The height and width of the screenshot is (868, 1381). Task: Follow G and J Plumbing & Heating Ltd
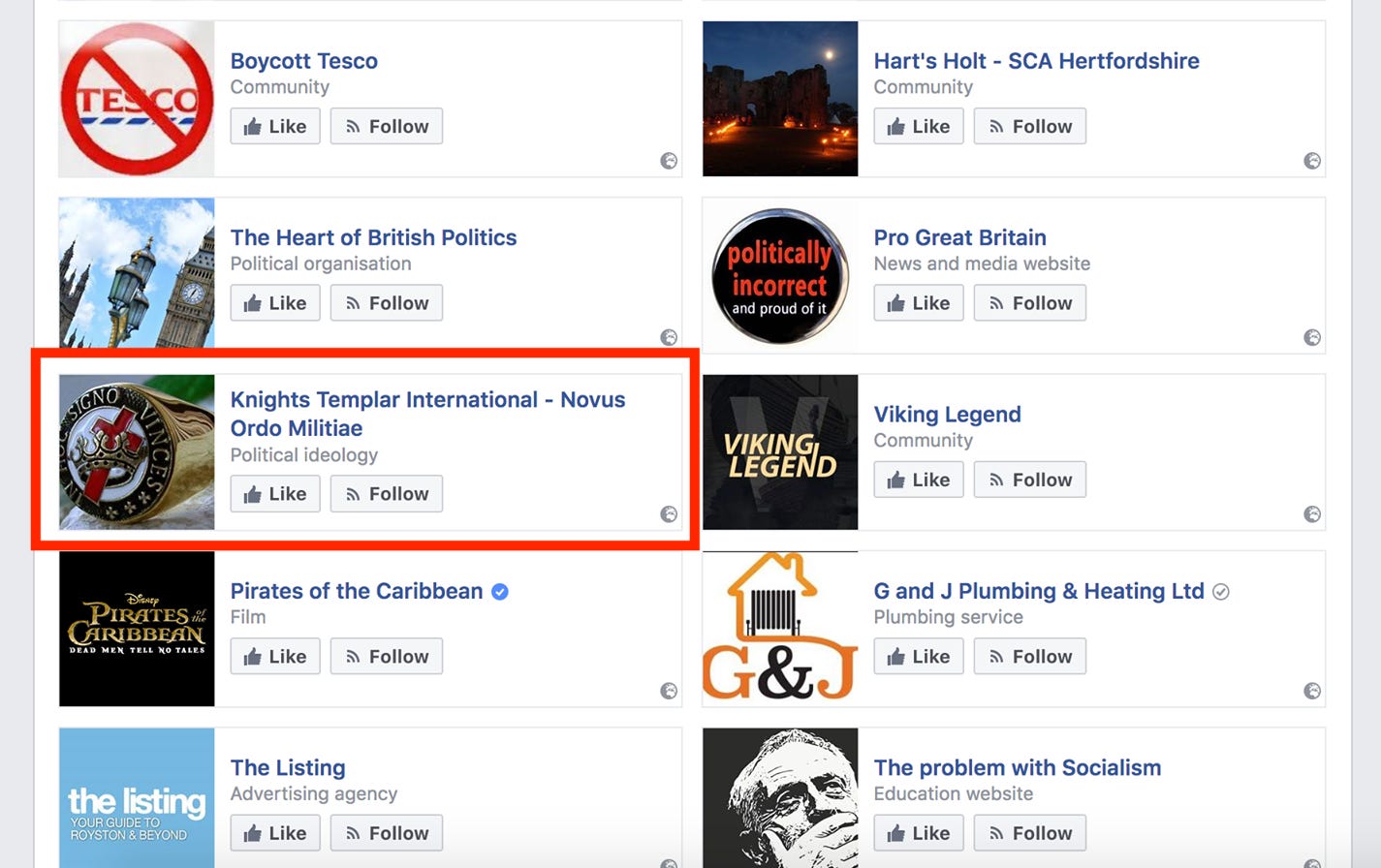click(x=1030, y=657)
